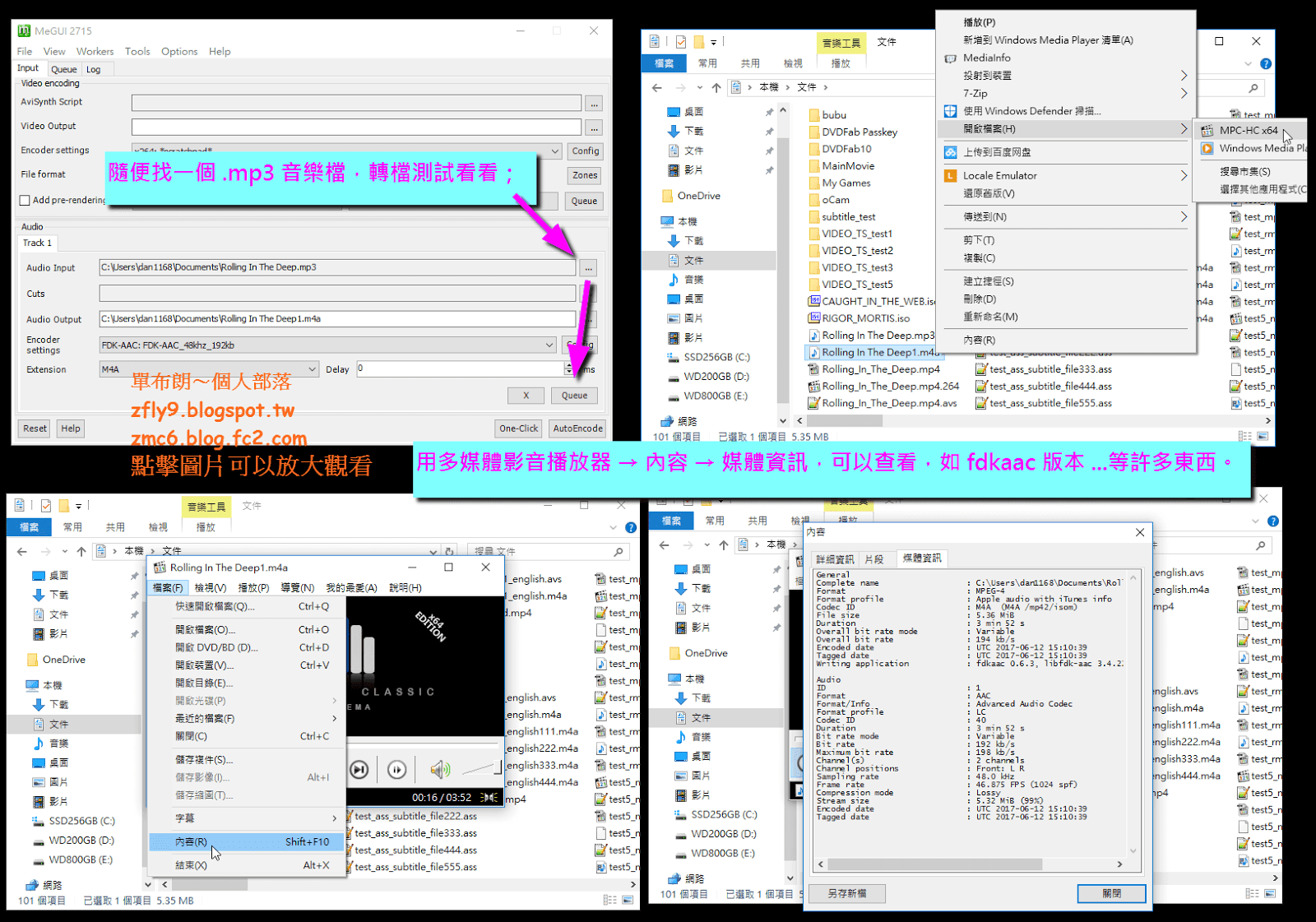Open FDK-AAC audio encoder settings dropdown
This screenshot has height=922, width=1316.
click(549, 345)
